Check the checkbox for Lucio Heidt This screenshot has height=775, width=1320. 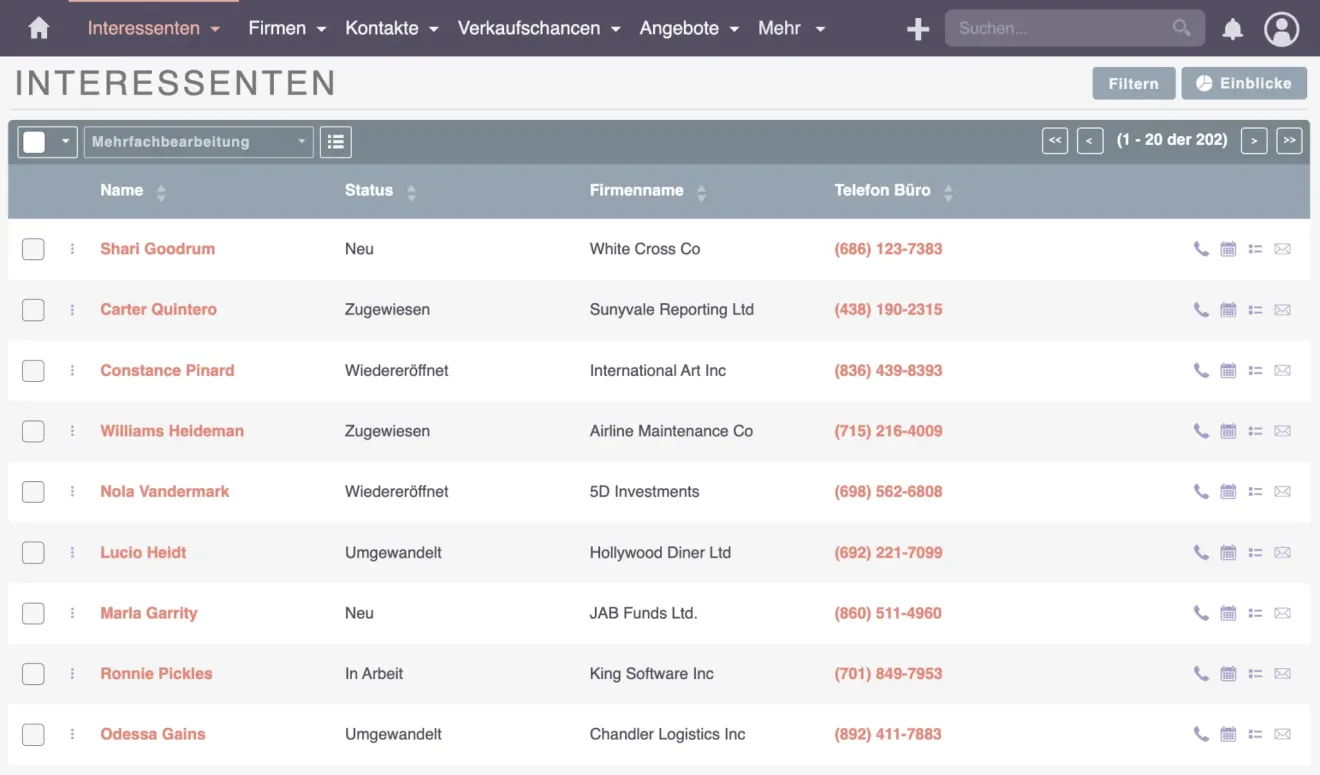click(33, 552)
